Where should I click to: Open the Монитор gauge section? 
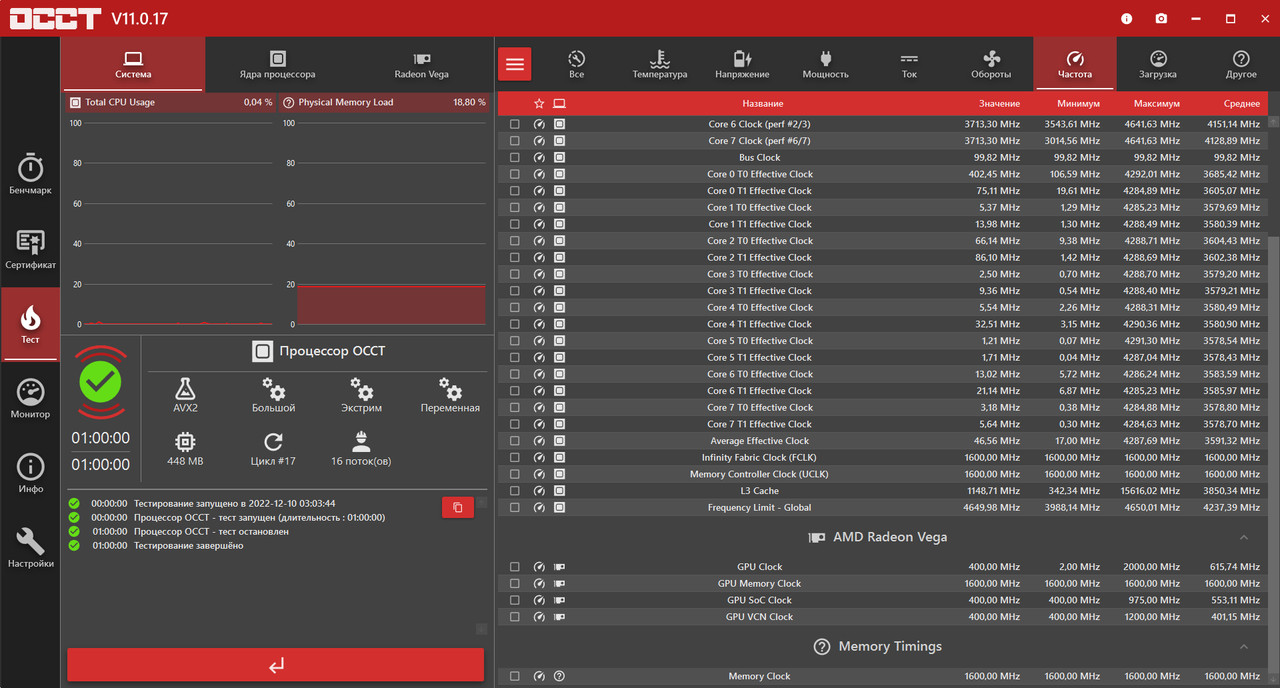tap(30, 398)
